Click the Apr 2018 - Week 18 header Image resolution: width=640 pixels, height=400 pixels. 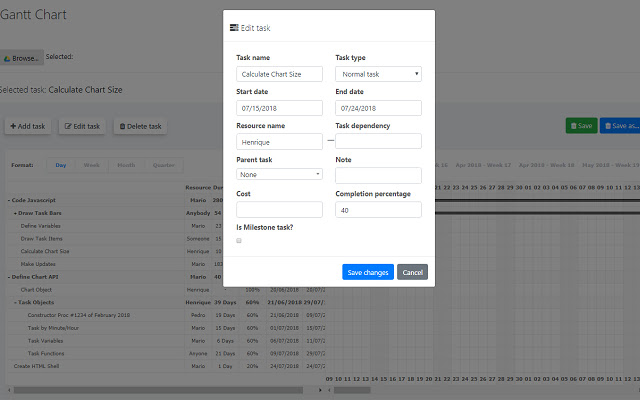[x=547, y=165]
